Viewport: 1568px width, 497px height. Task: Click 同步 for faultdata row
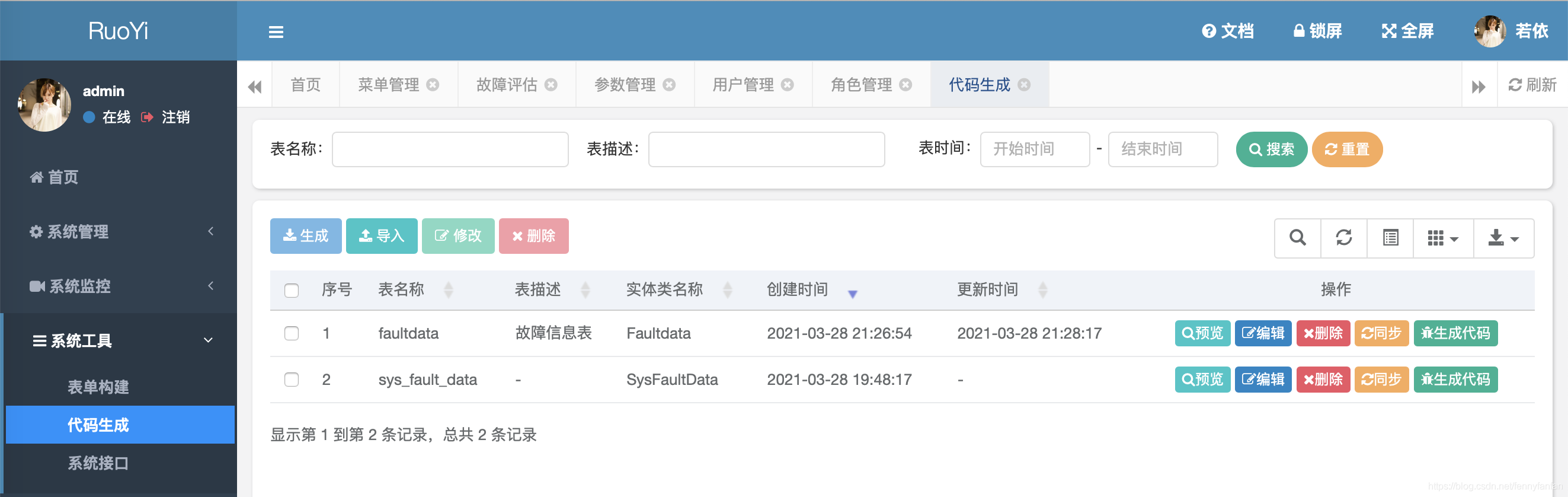coord(1382,333)
